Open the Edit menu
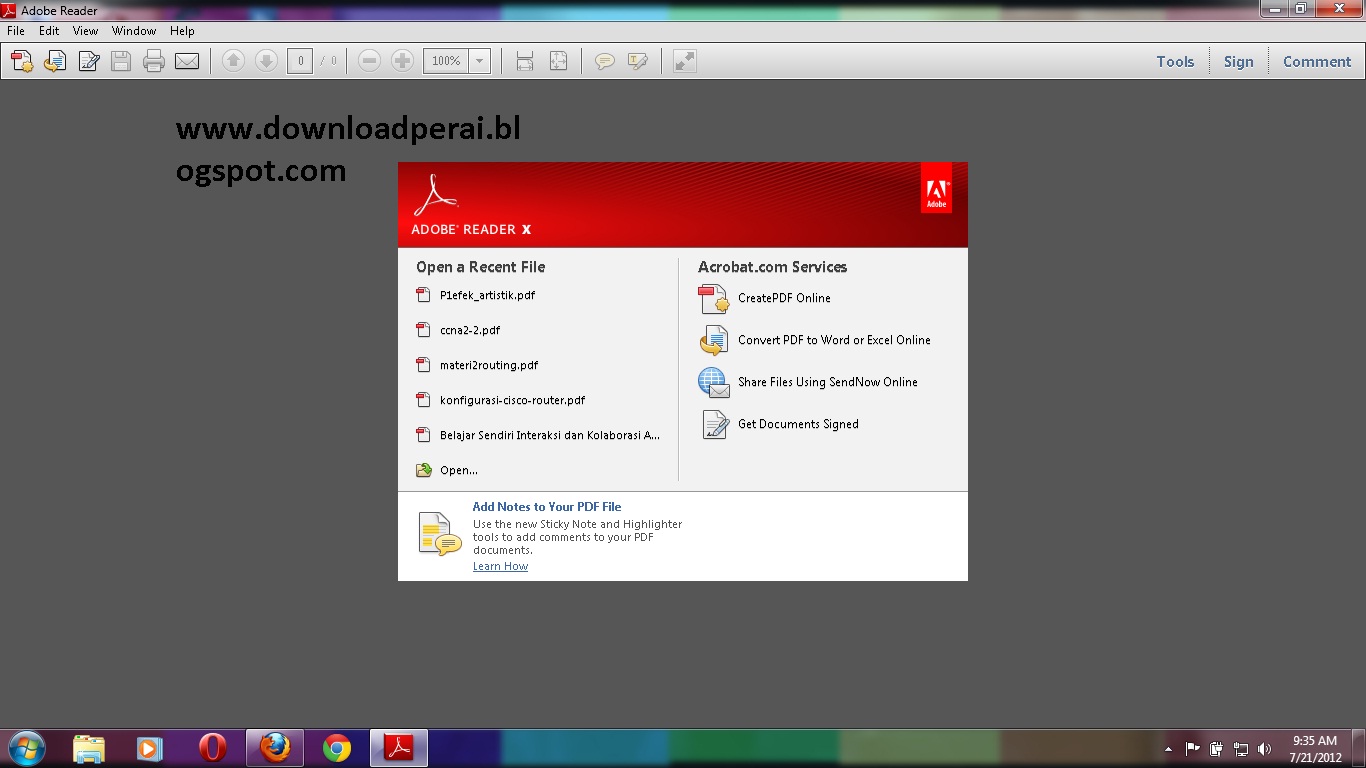This screenshot has width=1366, height=768. 49,31
